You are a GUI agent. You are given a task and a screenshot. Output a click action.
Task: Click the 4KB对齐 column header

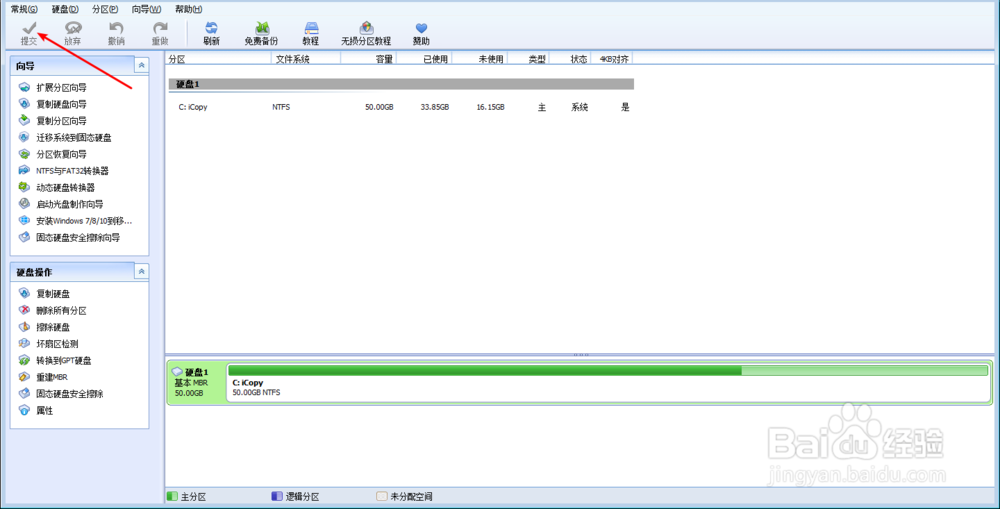(612, 59)
